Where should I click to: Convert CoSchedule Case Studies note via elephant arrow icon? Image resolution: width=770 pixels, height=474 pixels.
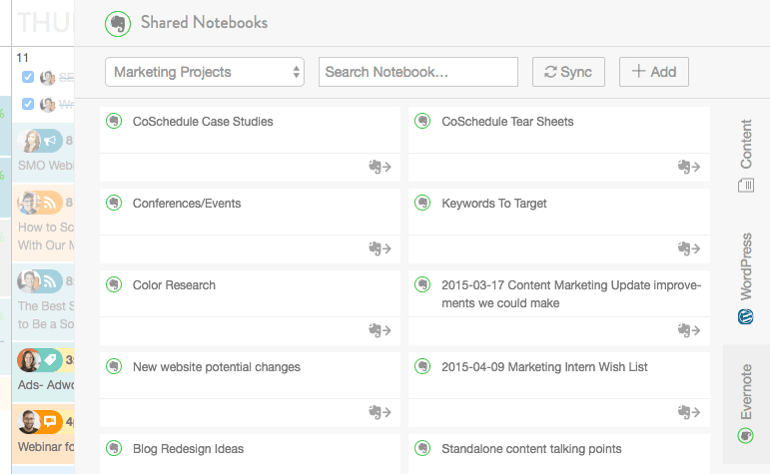[380, 167]
